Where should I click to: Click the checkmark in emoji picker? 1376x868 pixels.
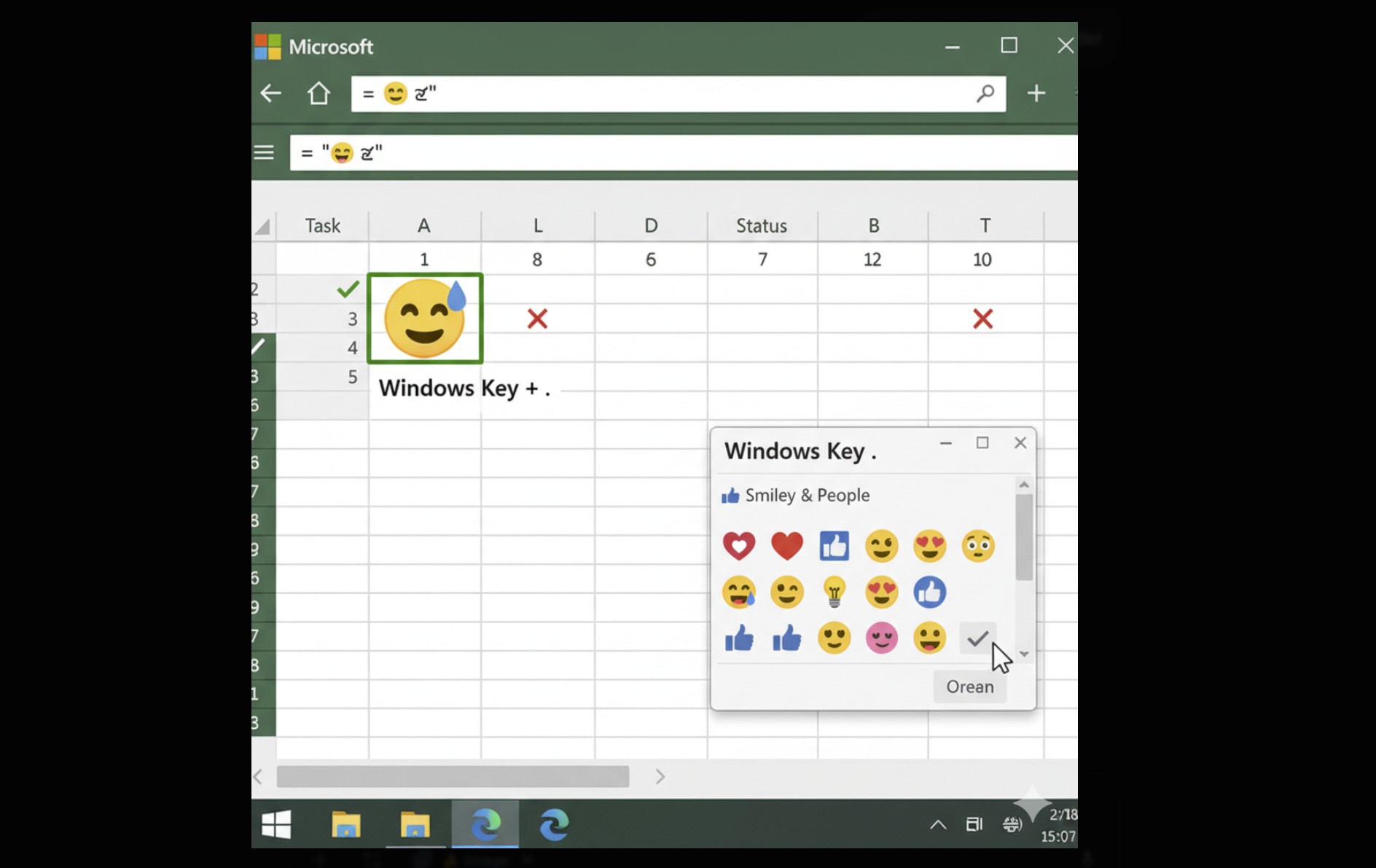[977, 638]
